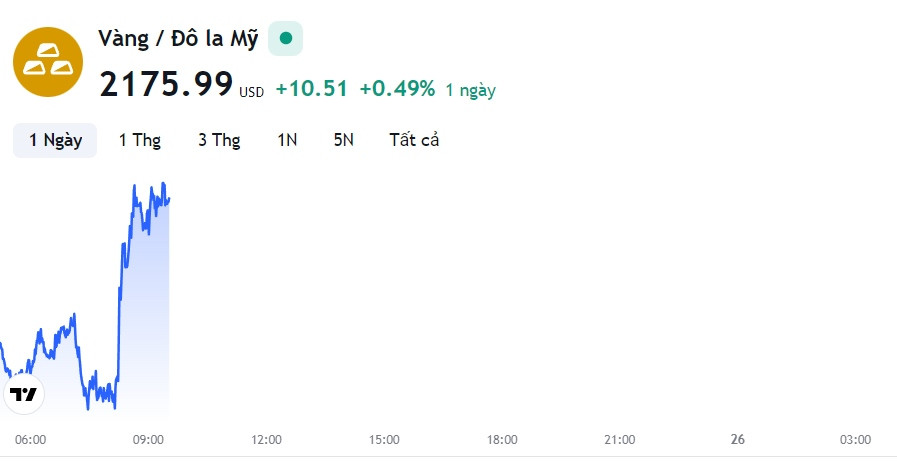This screenshot has height=461, width=897.
Task: Click the USD currency label
Action: (x=251, y=92)
